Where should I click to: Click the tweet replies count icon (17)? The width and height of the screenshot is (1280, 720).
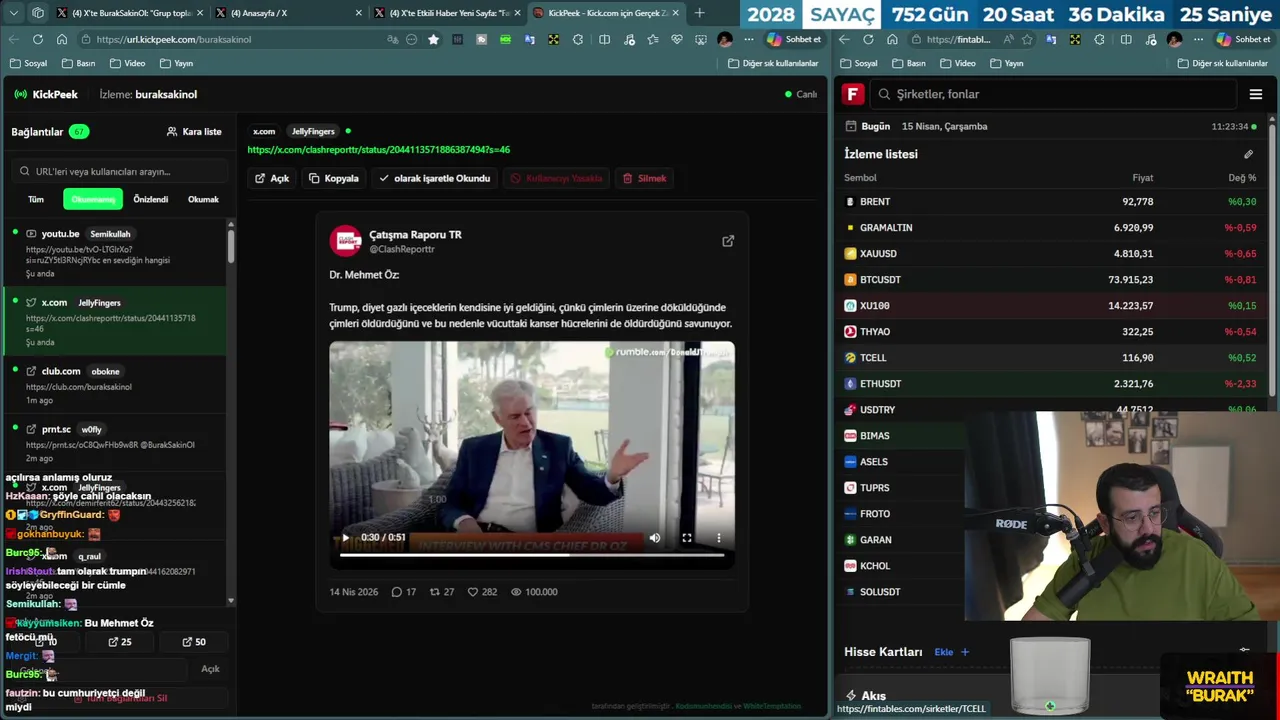tap(397, 592)
